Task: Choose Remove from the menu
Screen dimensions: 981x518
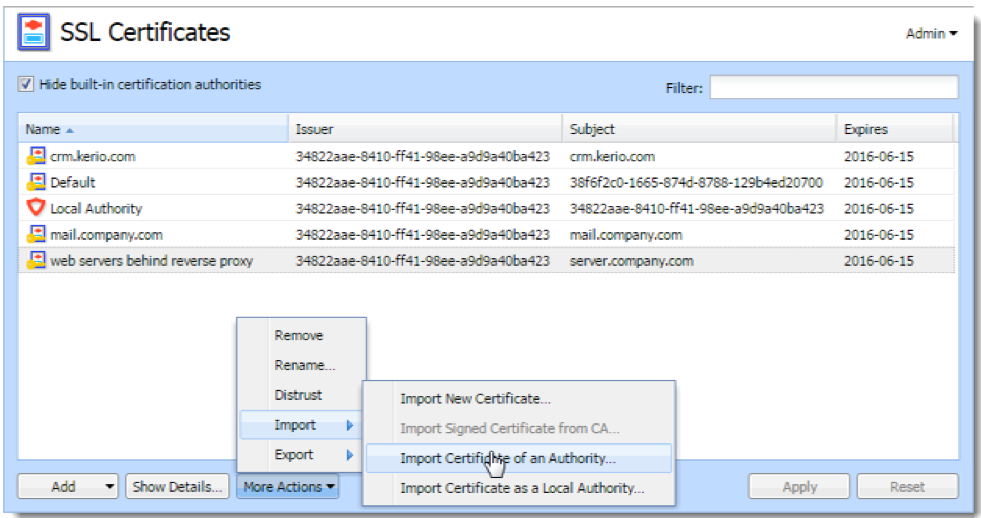Action: pos(298,335)
